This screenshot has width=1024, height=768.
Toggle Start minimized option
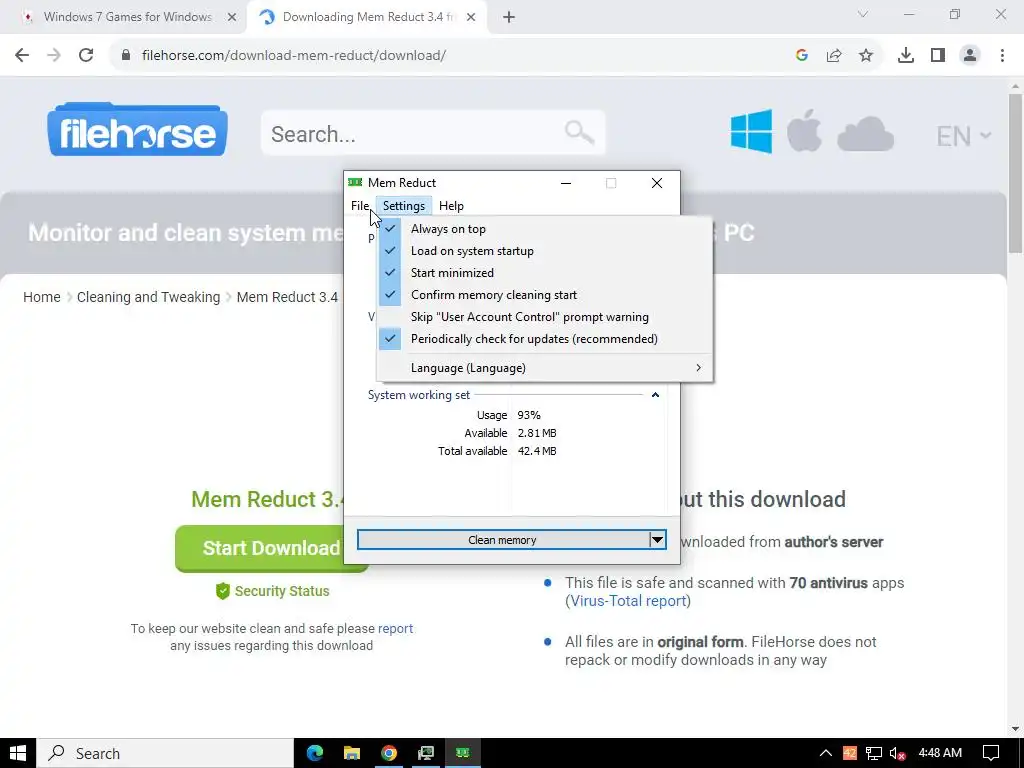click(x=545, y=273)
